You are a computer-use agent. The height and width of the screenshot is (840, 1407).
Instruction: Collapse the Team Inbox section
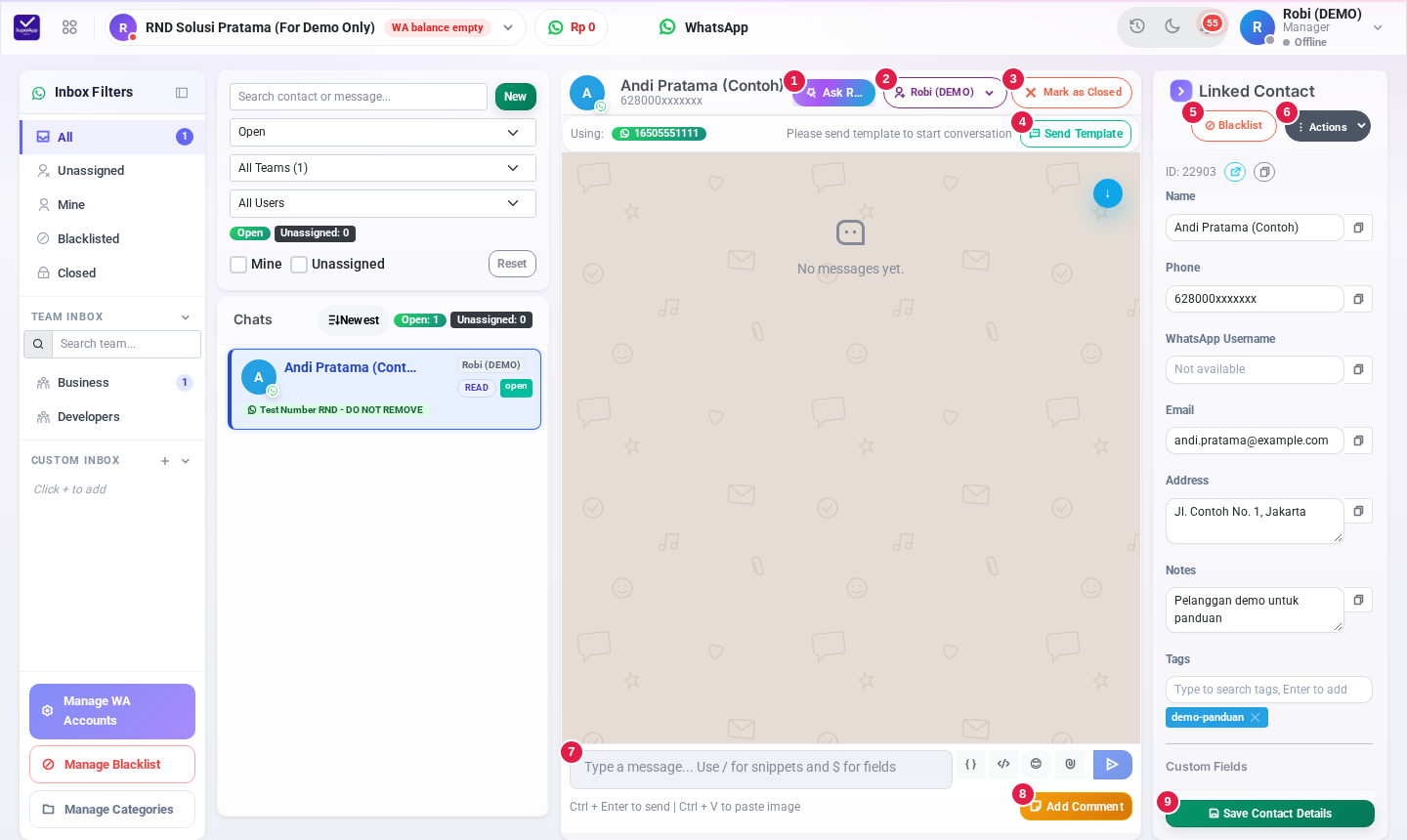tap(186, 317)
